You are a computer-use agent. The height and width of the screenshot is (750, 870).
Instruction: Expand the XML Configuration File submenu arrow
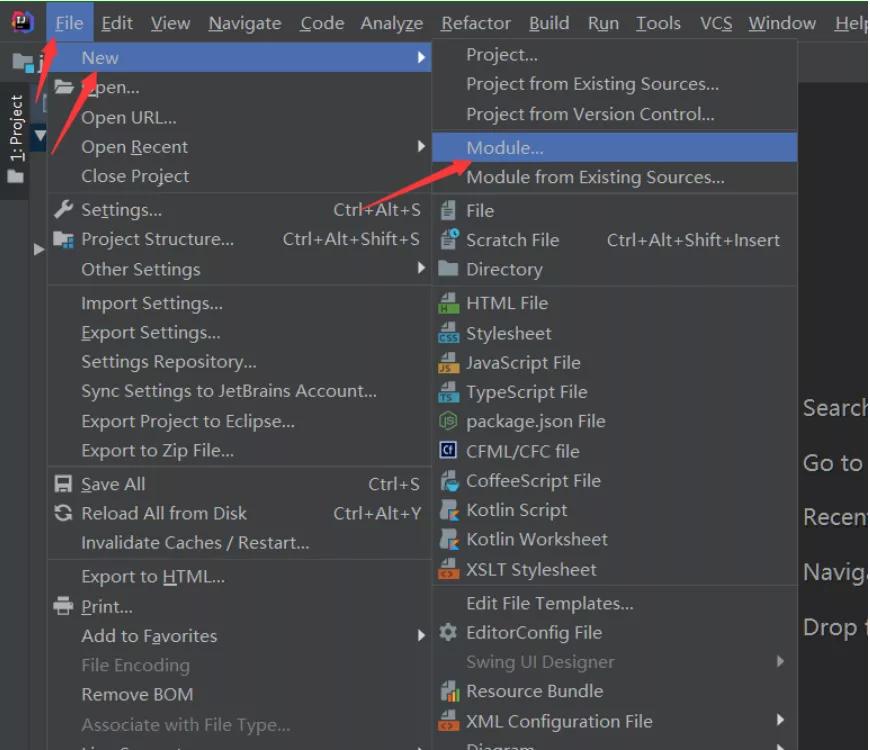coord(780,719)
